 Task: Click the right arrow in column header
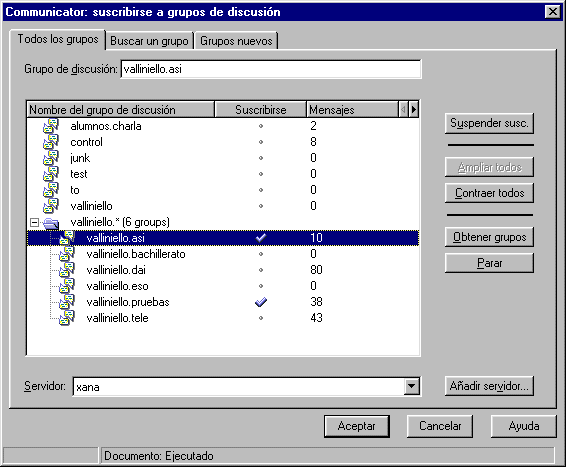pos(414,109)
